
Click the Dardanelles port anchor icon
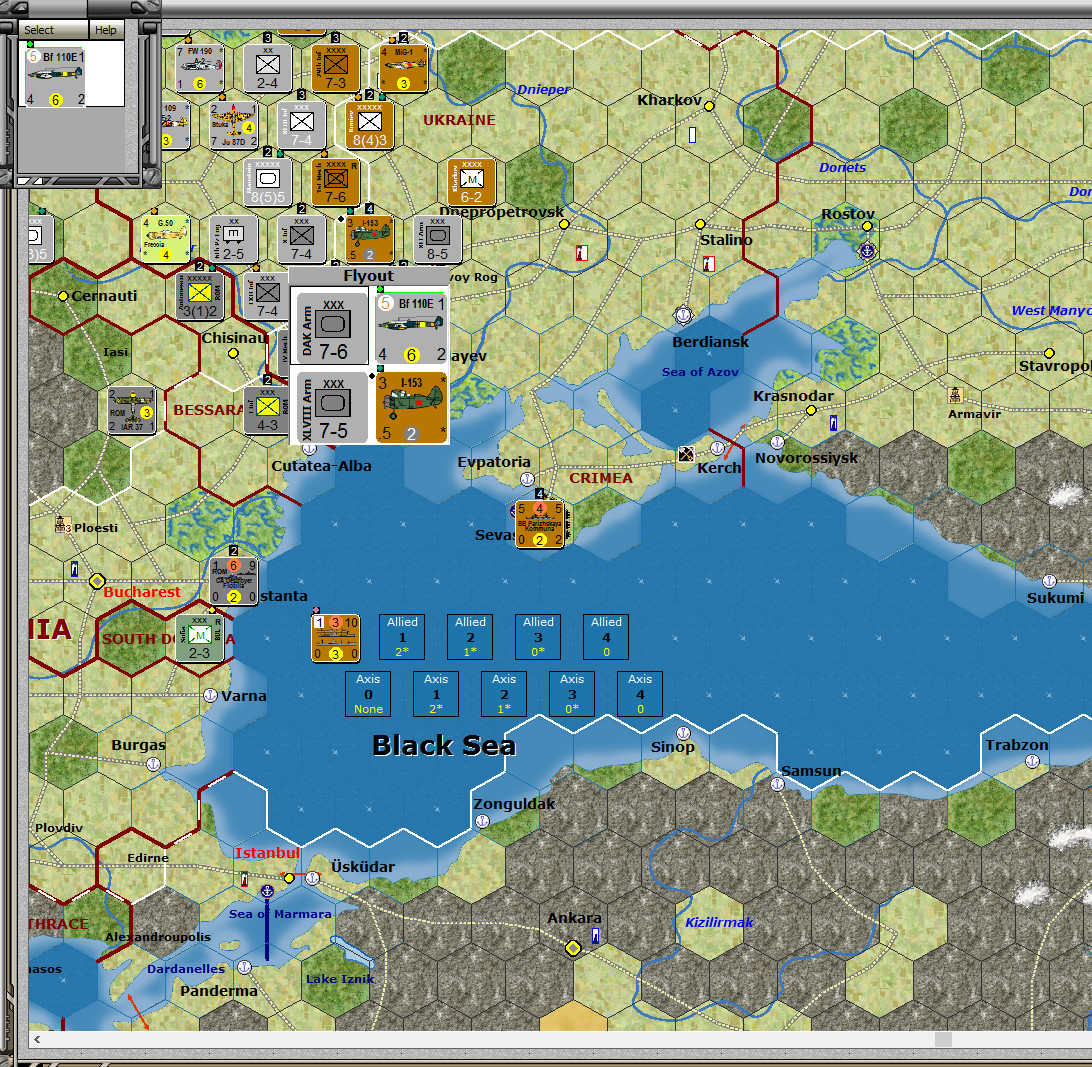(244, 967)
